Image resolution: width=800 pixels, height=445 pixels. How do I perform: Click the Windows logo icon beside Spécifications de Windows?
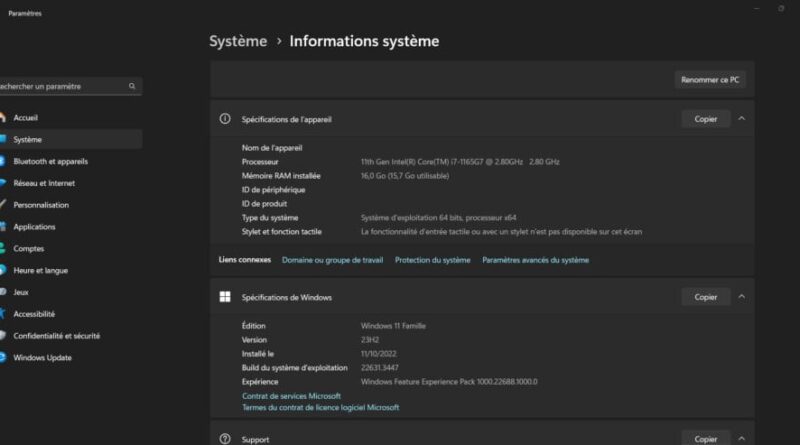click(x=225, y=297)
